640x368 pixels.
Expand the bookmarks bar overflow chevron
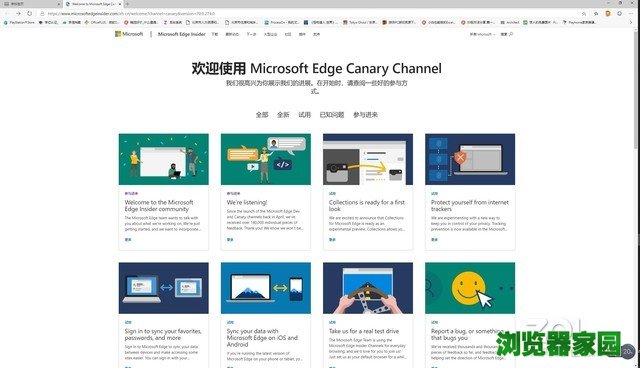[631, 22]
